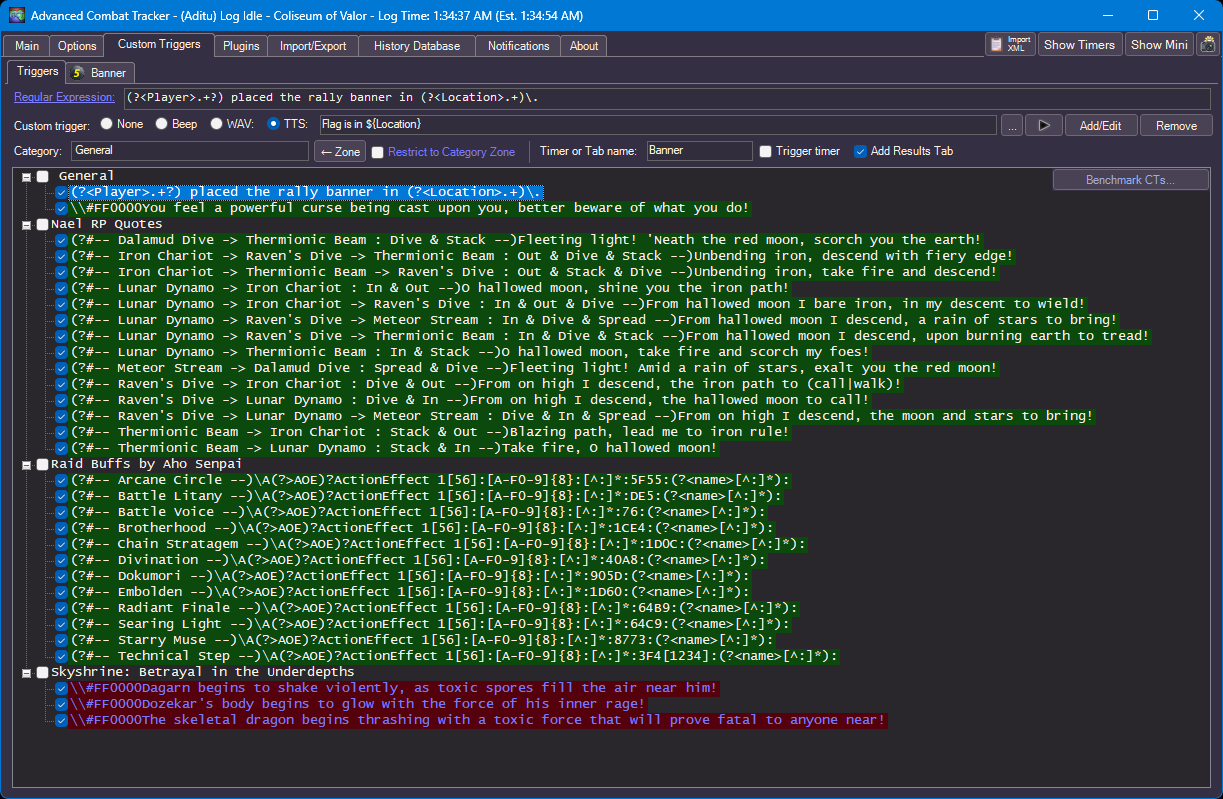The image size is (1223, 799).
Task: Click the ellipsis browse button
Action: point(1011,125)
